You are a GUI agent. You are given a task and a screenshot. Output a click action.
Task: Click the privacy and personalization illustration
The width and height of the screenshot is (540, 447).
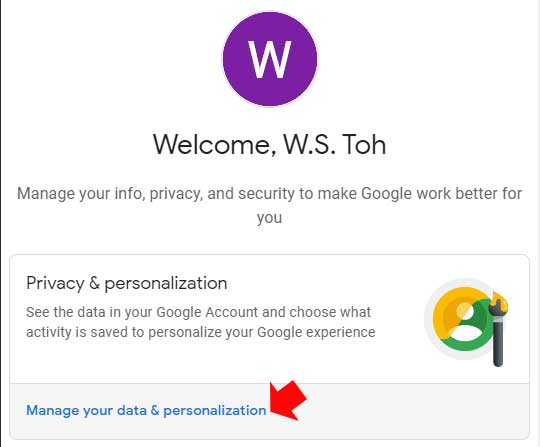466,322
